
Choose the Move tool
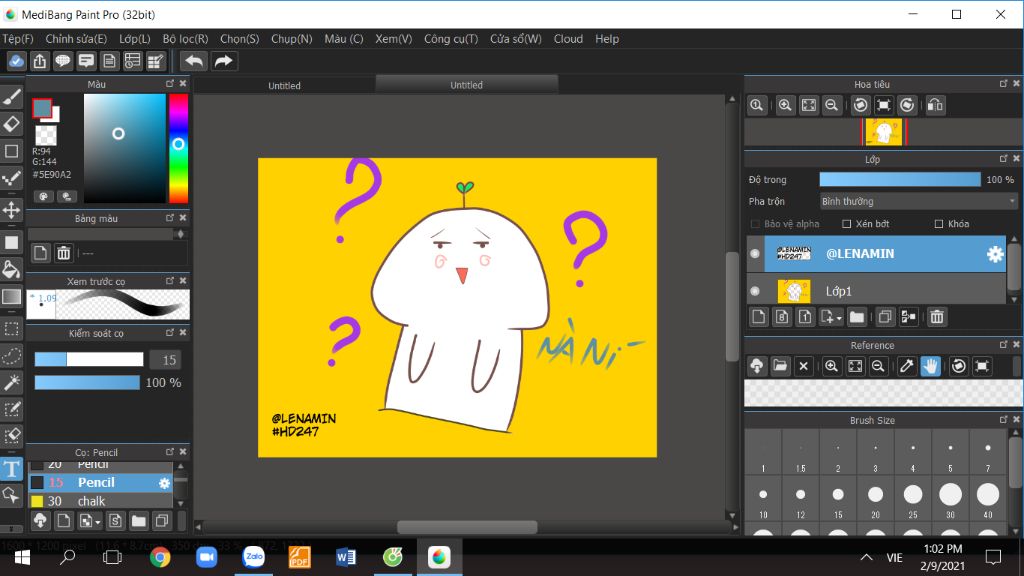pyautogui.click(x=11, y=210)
